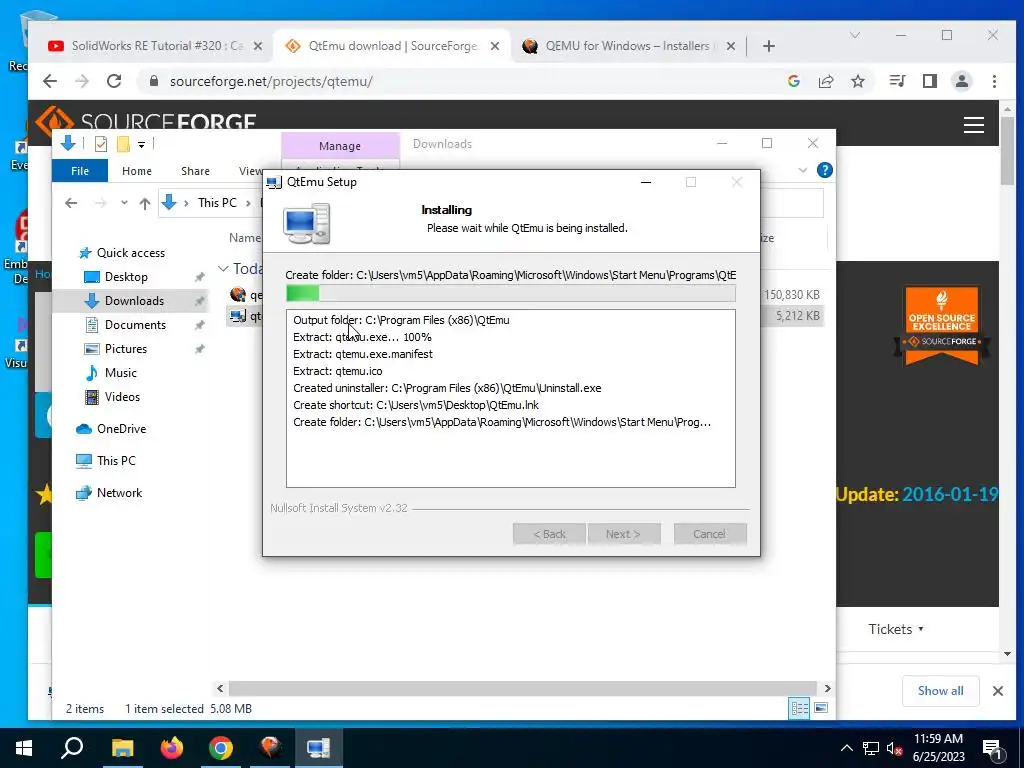The image size is (1024, 768).
Task: Click Created uninstaller log line
Action: coord(447,388)
